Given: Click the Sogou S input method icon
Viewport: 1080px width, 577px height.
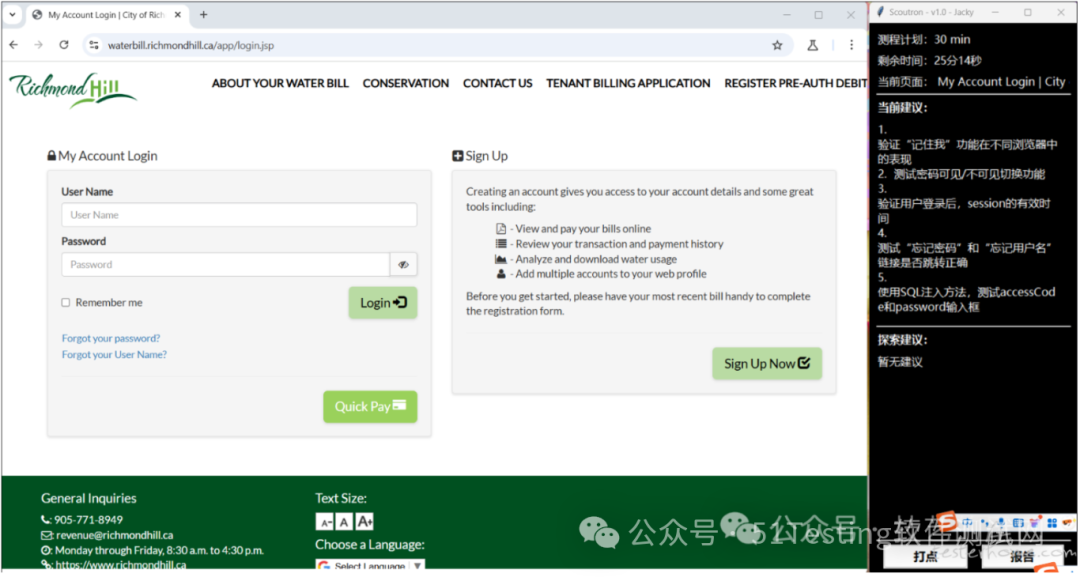Looking at the screenshot, I should [947, 521].
